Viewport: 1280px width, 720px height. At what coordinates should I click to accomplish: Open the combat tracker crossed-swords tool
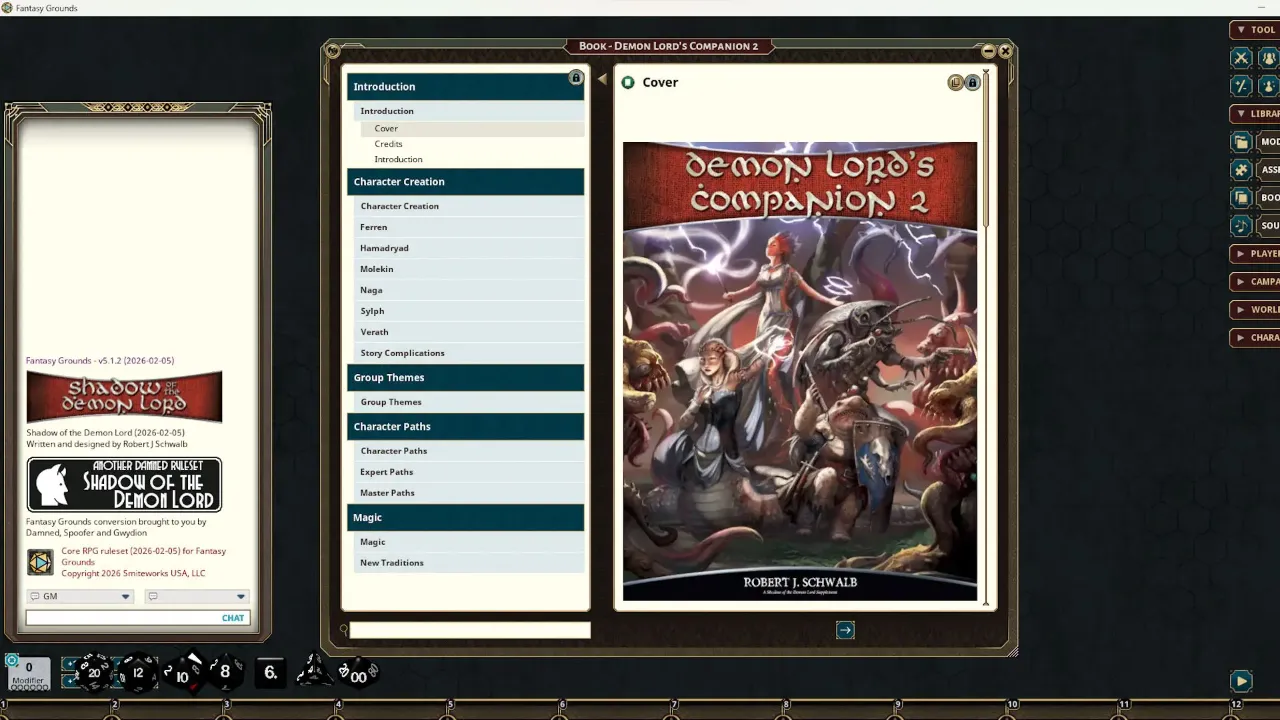pos(1241,58)
